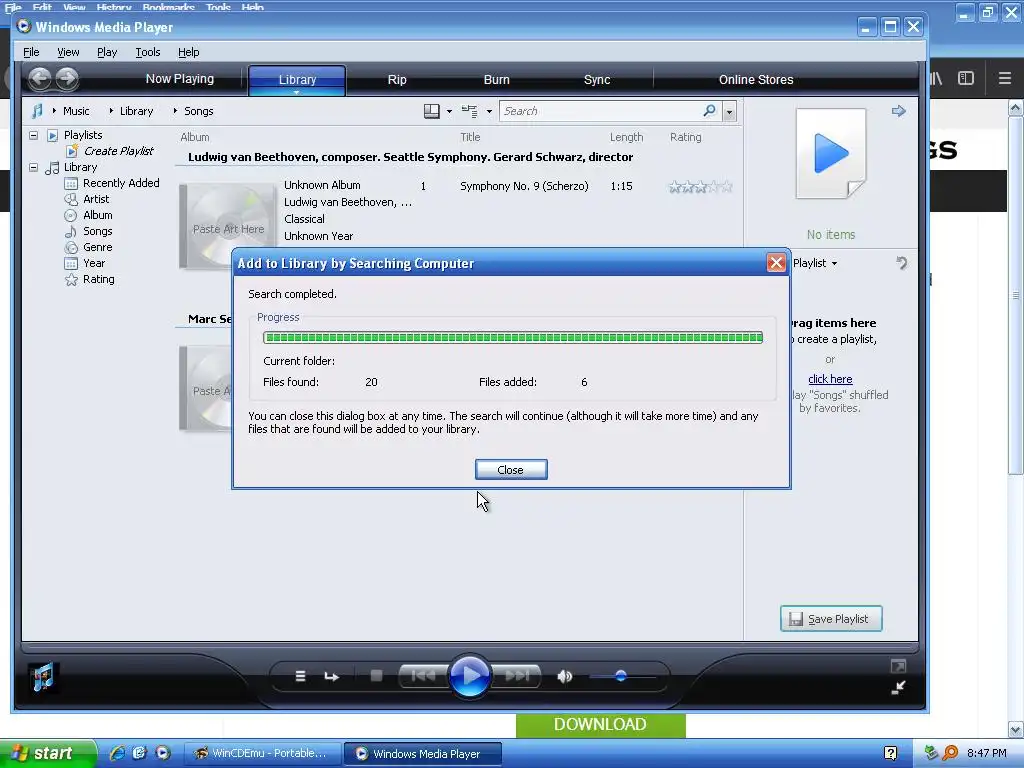Click the 'click here' link
1024x768 pixels.
830,379
